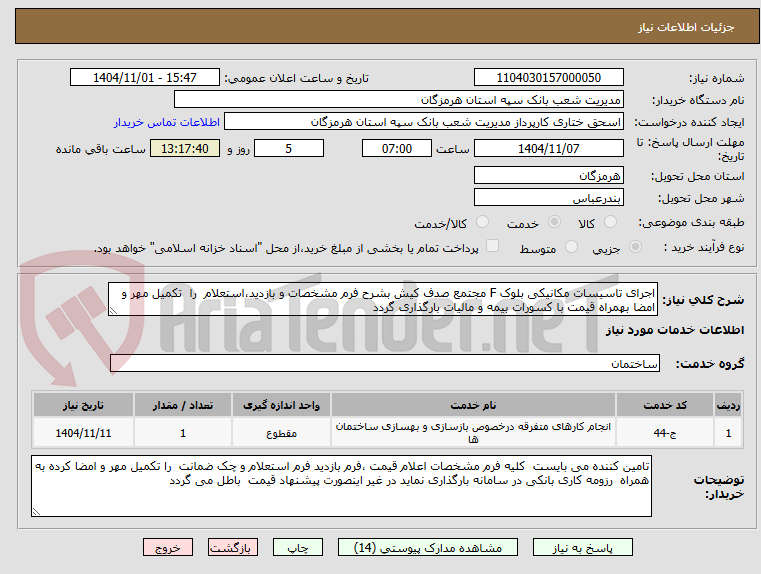Image resolution: width=761 pixels, height=574 pixels.
Task: Select the متوسط purchase type radio
Action: pyautogui.click(x=572, y=246)
